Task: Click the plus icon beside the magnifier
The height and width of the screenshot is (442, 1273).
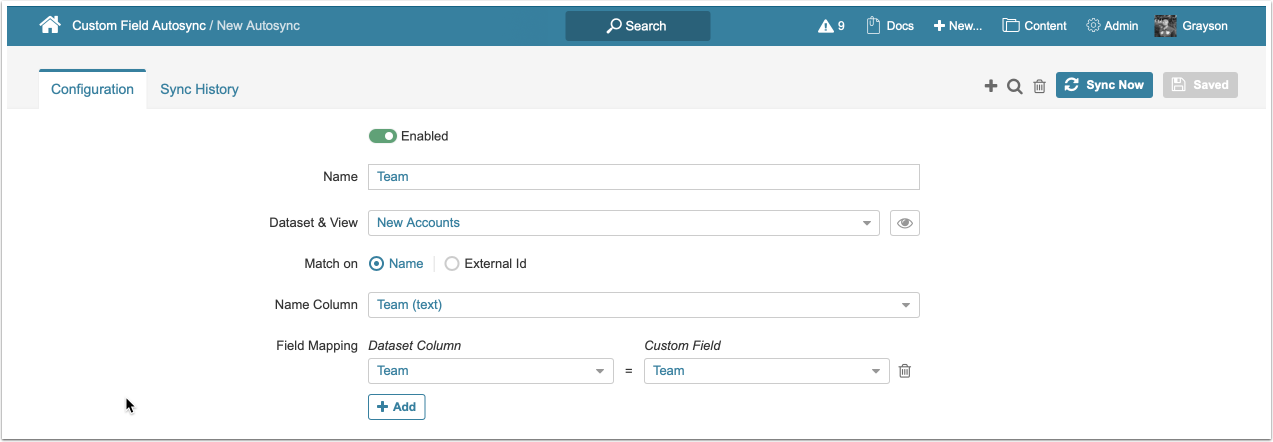Action: [991, 86]
